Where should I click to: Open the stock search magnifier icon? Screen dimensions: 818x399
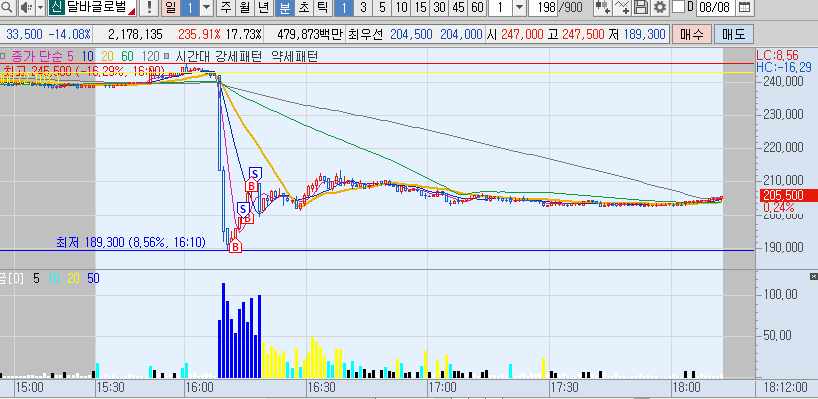click(7, 7)
